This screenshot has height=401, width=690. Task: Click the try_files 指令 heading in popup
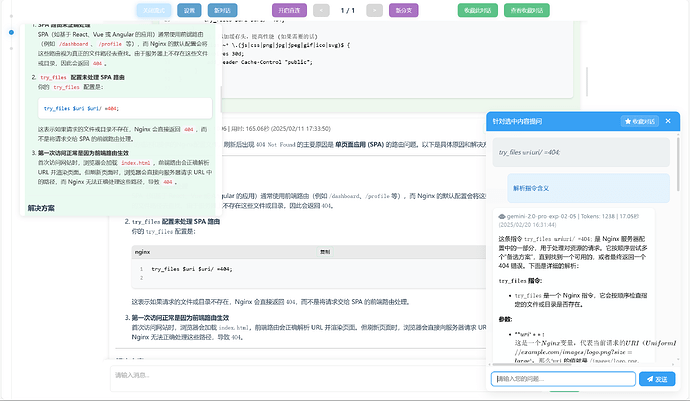tap(520, 280)
